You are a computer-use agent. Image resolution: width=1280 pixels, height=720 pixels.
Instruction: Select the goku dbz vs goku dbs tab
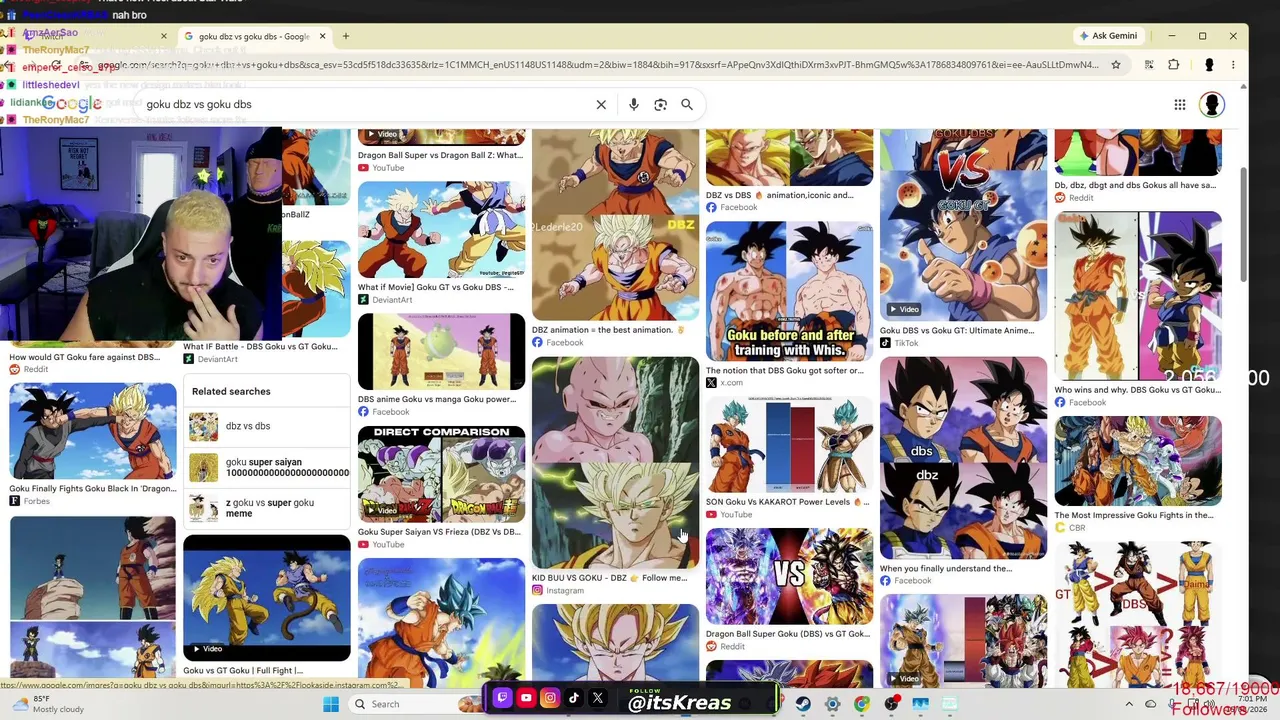pos(254,36)
